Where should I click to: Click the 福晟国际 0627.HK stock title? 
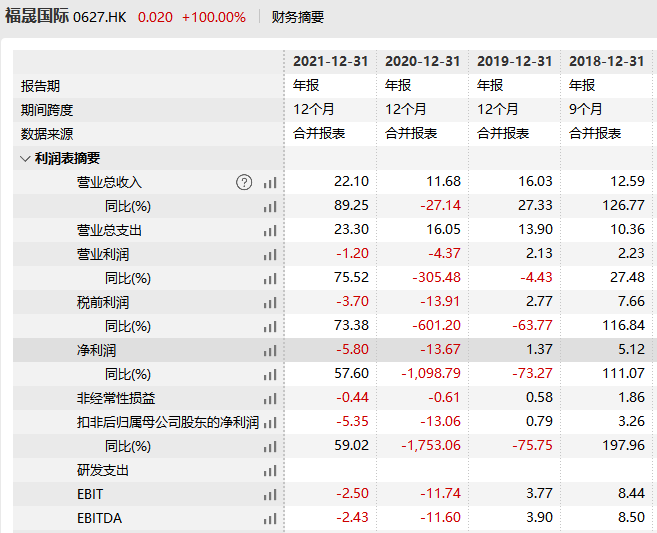(x=65, y=17)
